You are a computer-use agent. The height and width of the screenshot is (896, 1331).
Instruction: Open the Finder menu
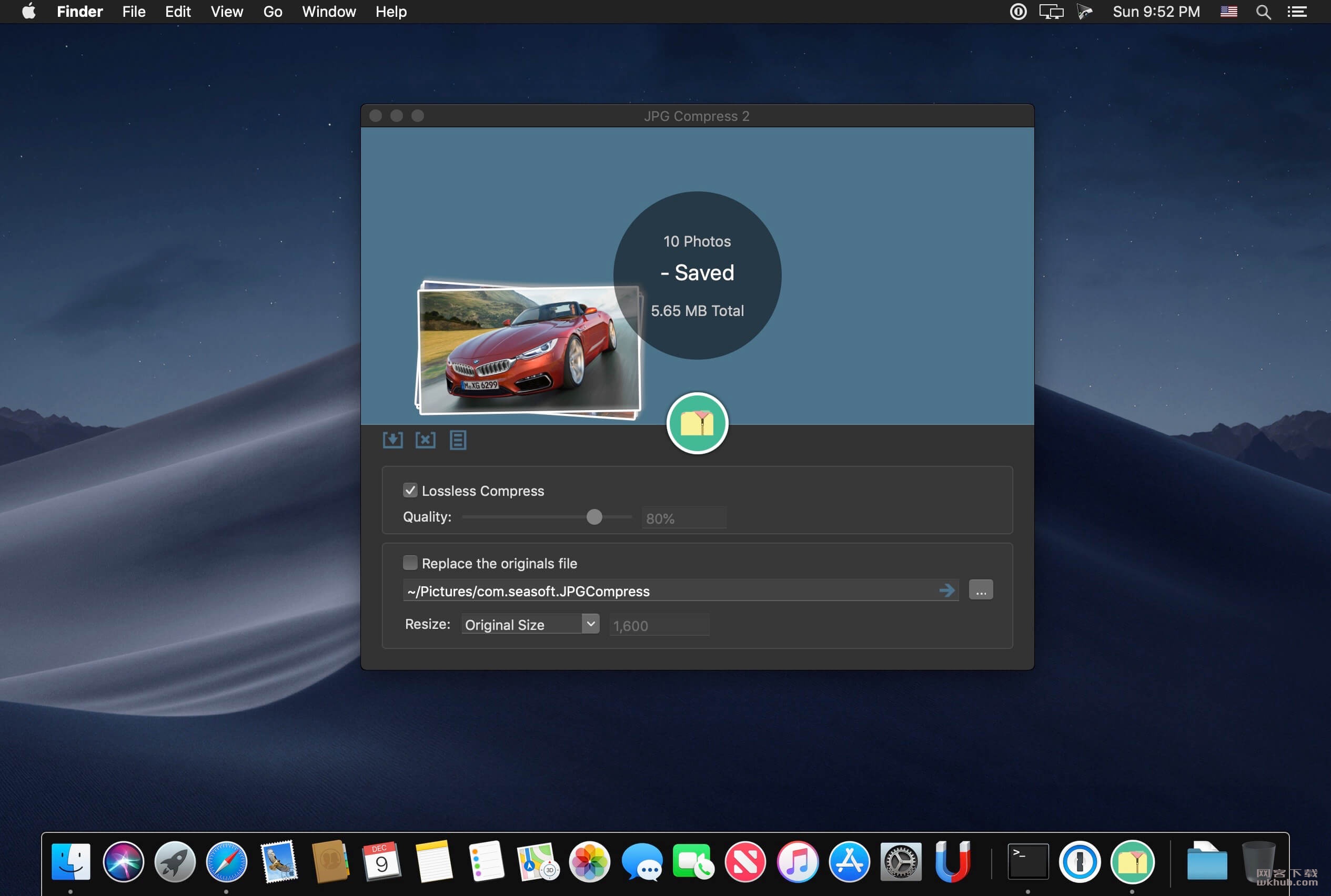[79, 12]
